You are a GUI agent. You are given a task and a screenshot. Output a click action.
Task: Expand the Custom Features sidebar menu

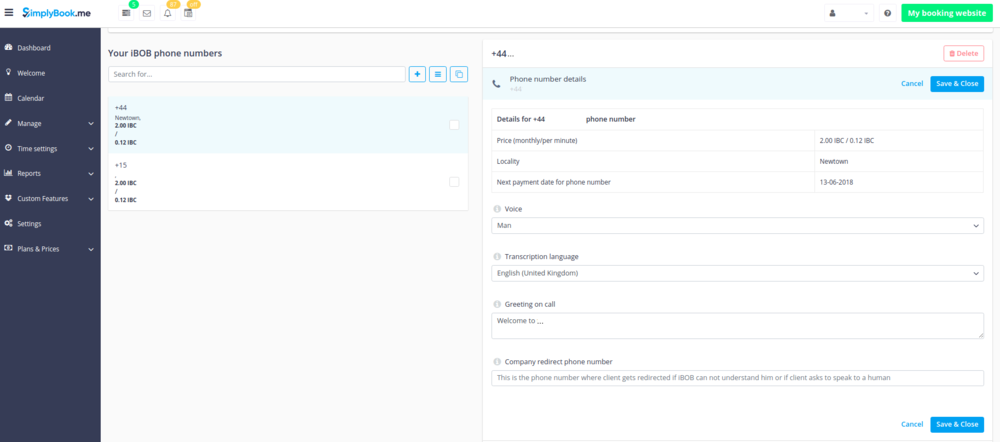point(50,199)
